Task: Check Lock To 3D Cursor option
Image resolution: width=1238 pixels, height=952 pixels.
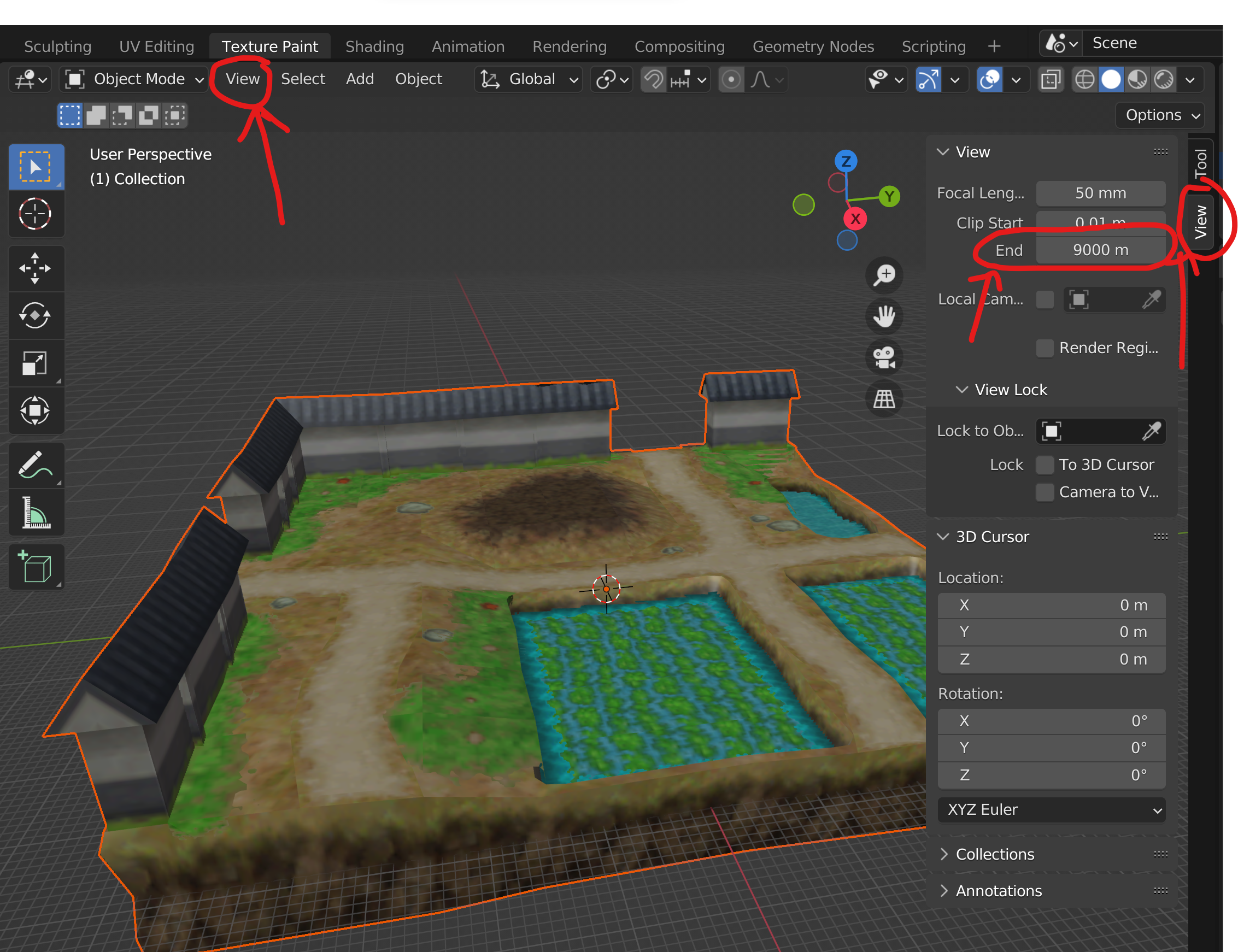Action: (1044, 465)
